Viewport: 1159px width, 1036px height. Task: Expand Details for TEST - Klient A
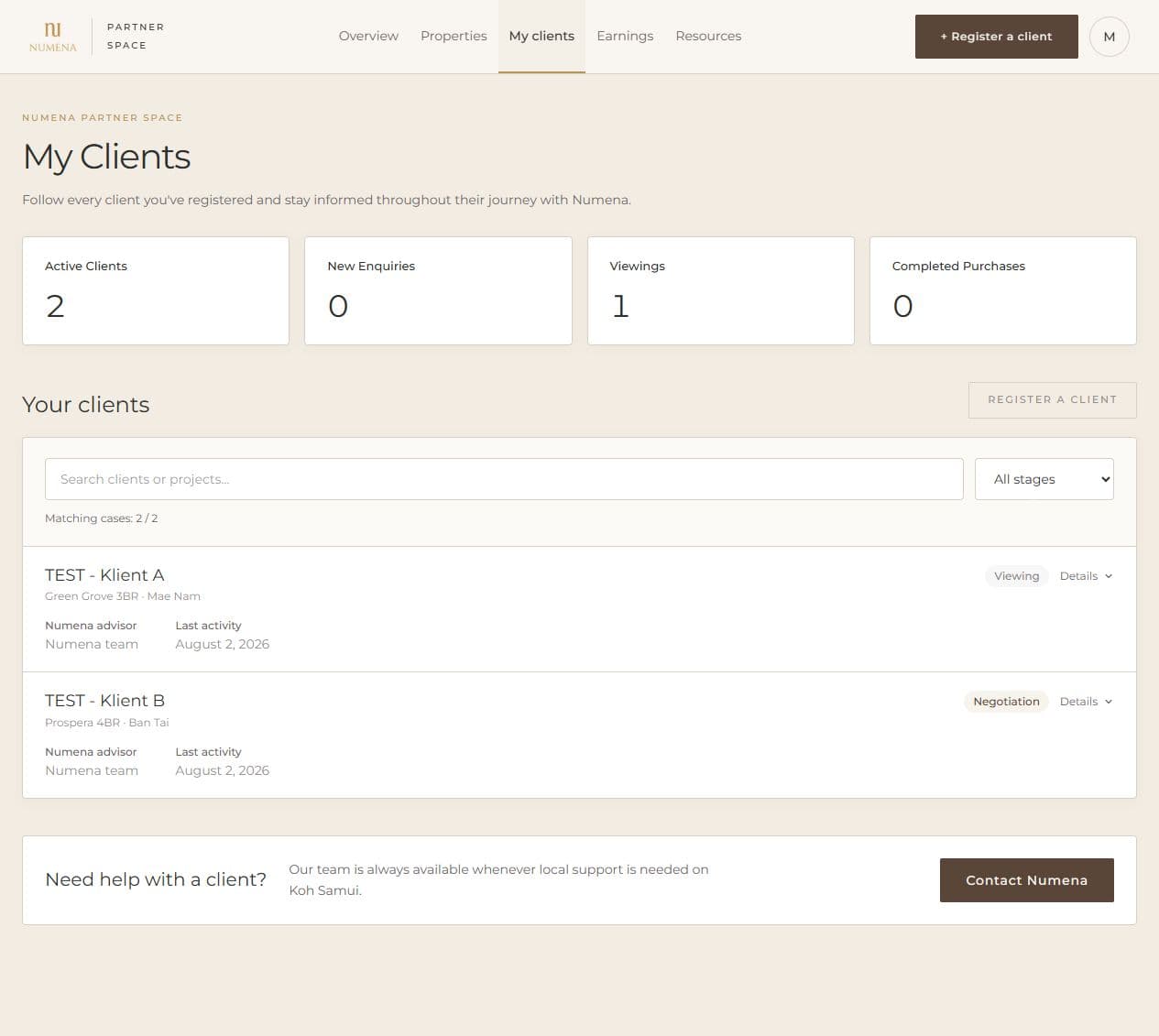click(1086, 576)
